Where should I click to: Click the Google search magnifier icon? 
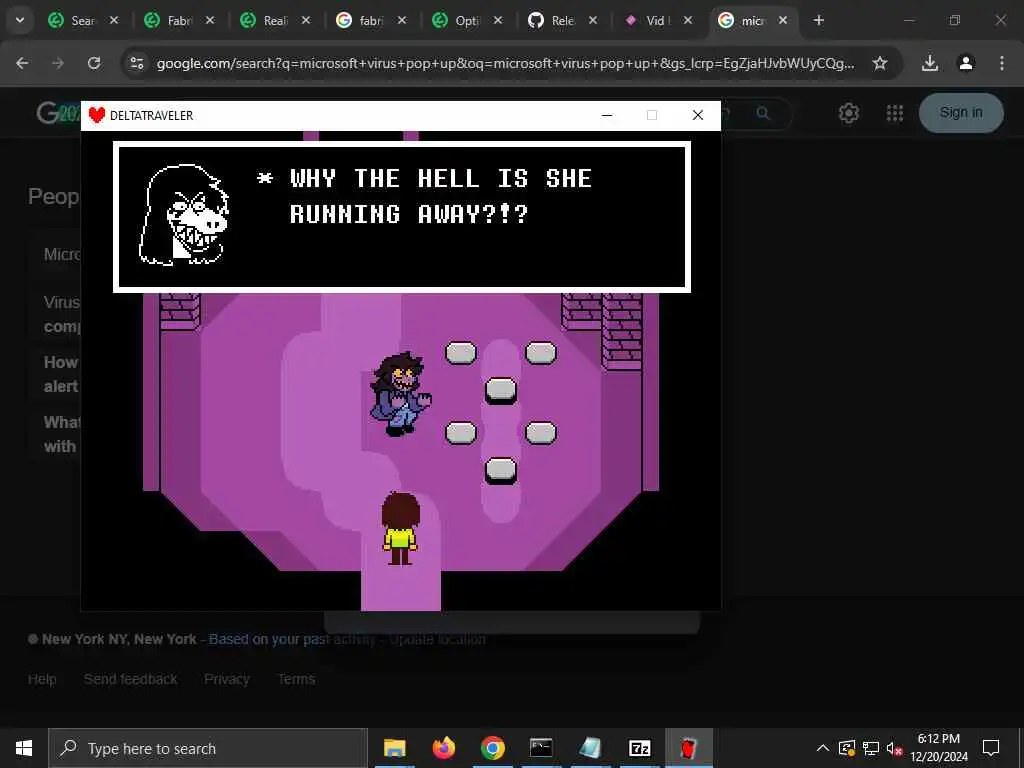(x=763, y=113)
